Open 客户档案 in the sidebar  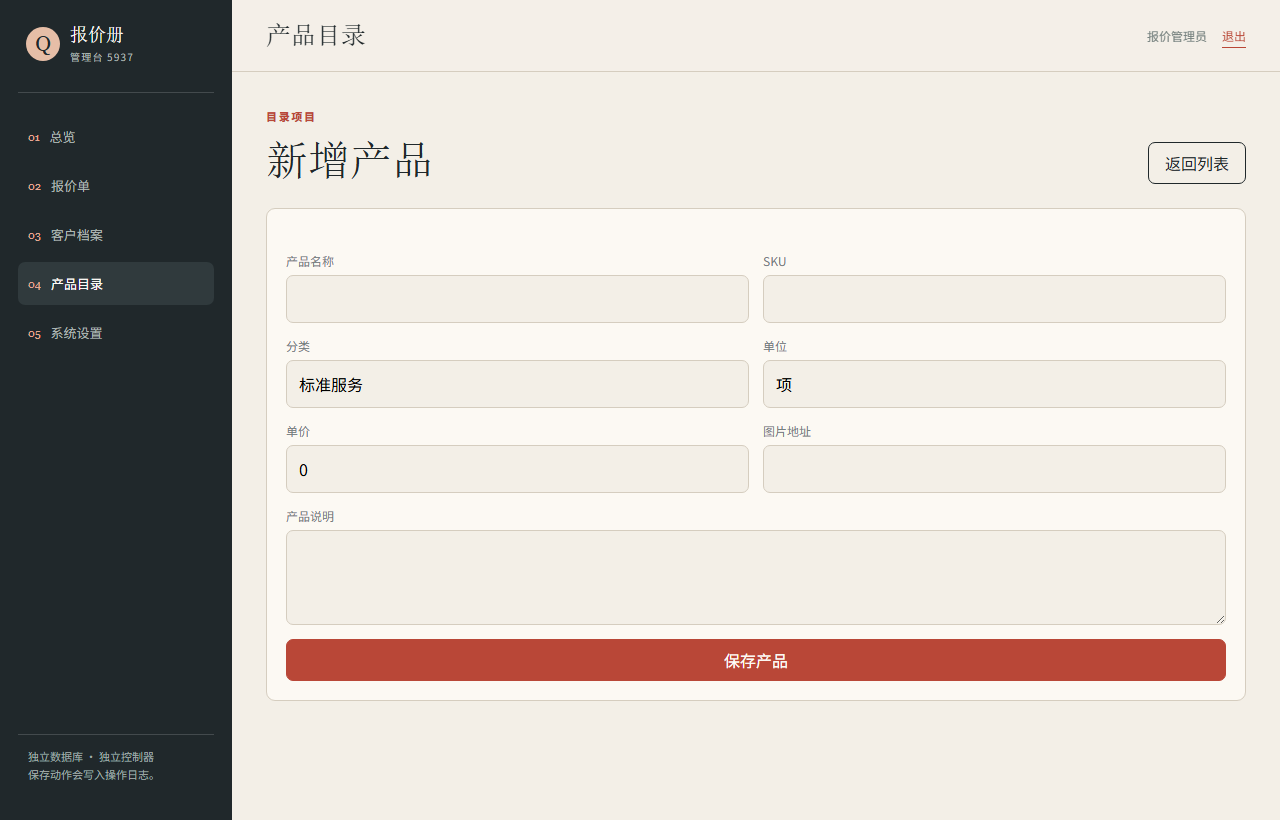point(116,235)
